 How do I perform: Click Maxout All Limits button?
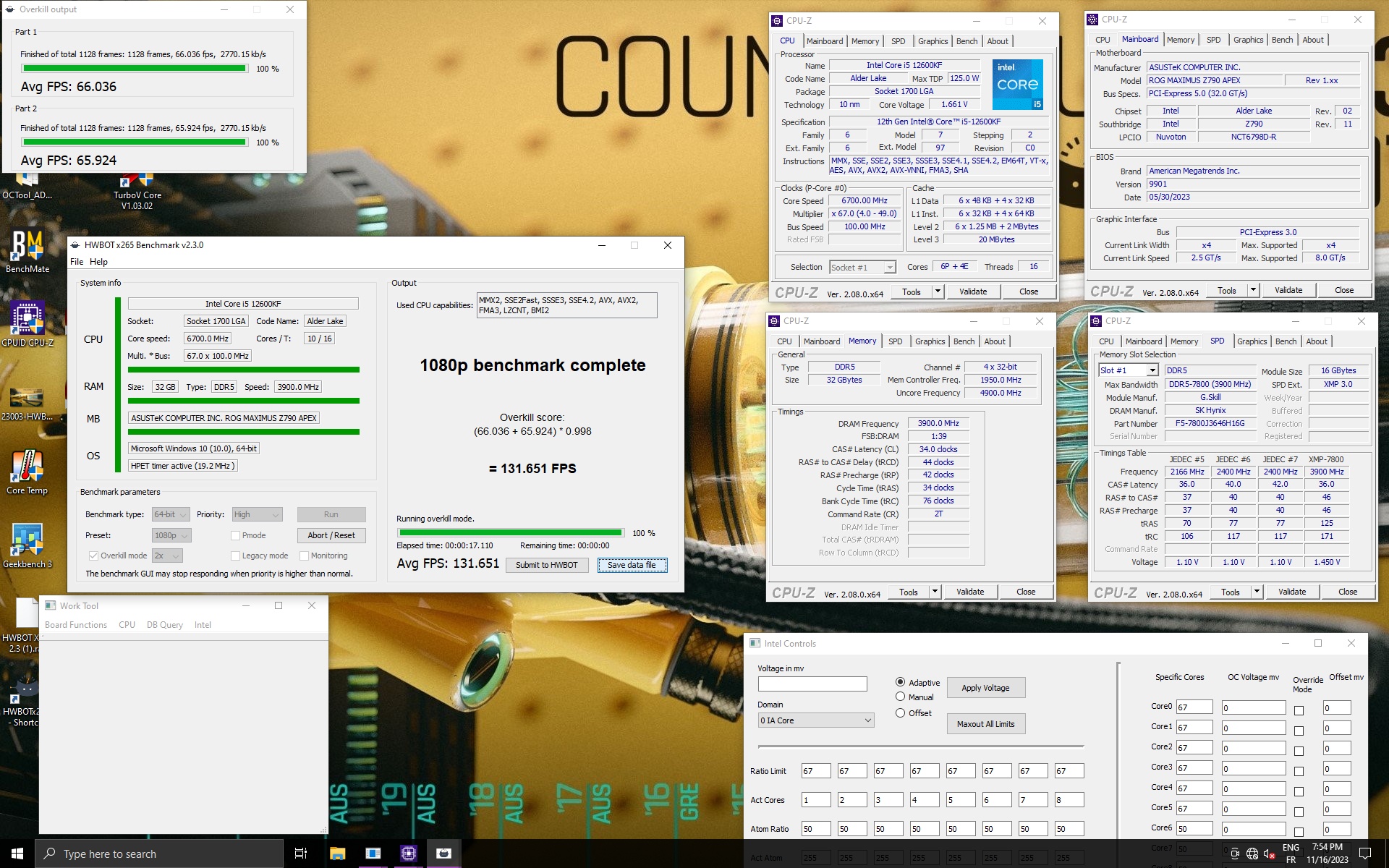click(x=985, y=724)
